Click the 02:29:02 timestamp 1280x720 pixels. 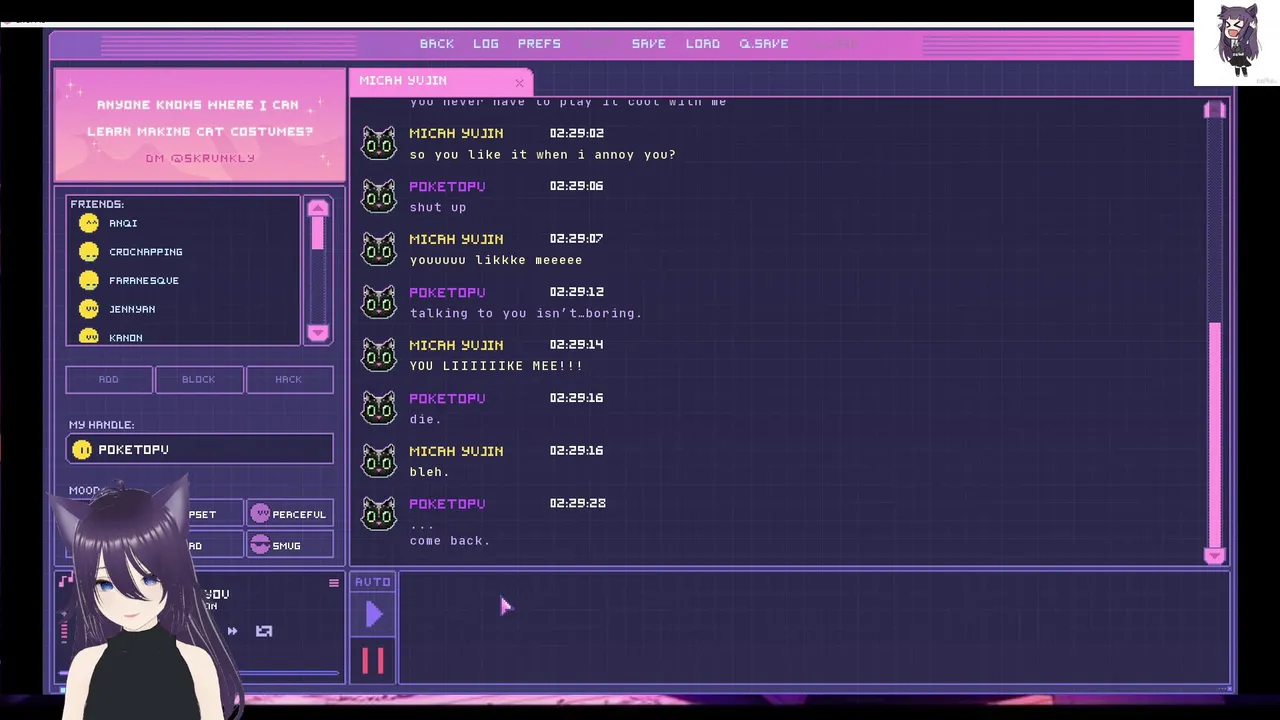577,133
